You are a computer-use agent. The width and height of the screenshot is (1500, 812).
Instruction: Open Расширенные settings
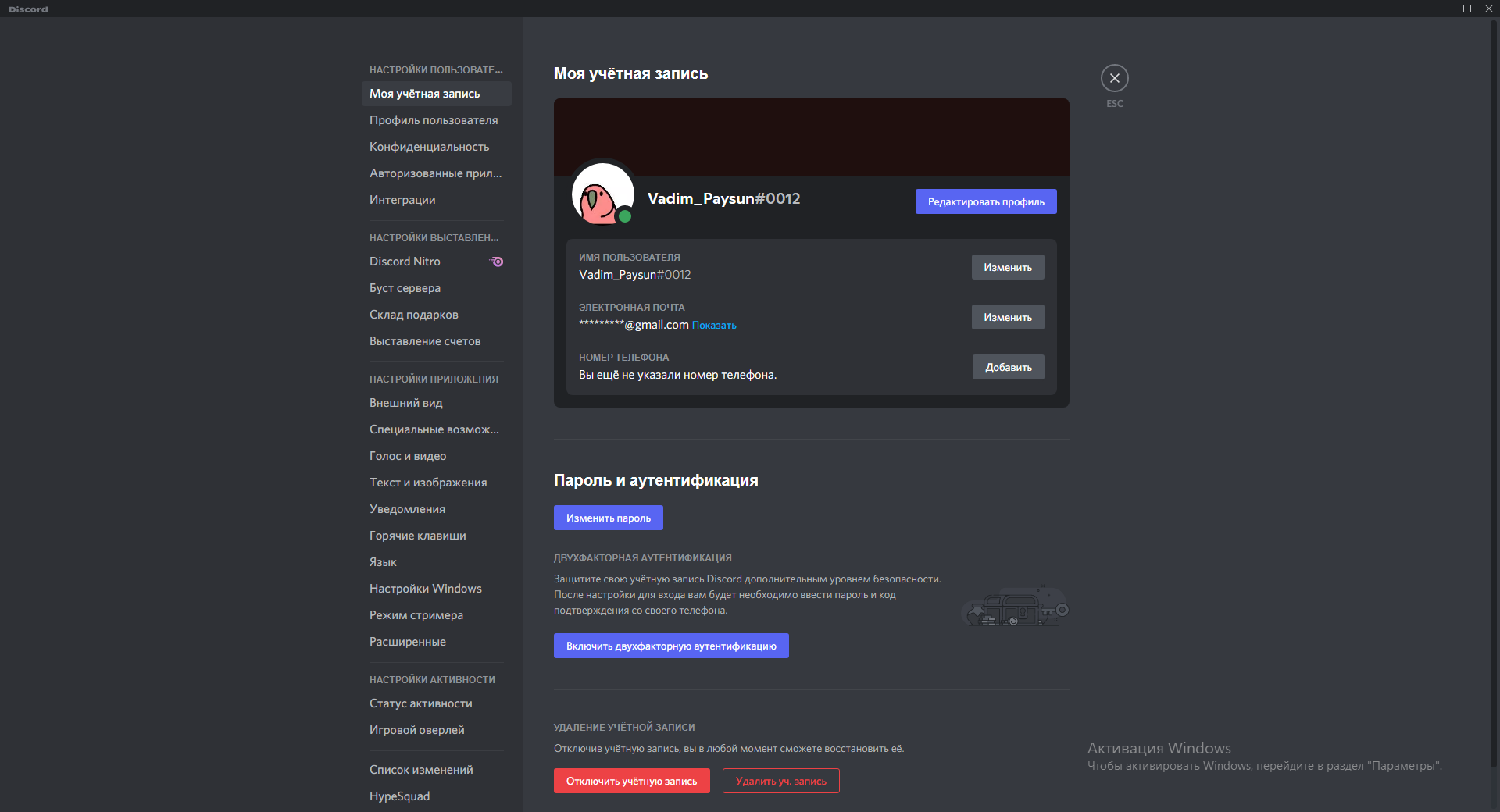pos(436,642)
